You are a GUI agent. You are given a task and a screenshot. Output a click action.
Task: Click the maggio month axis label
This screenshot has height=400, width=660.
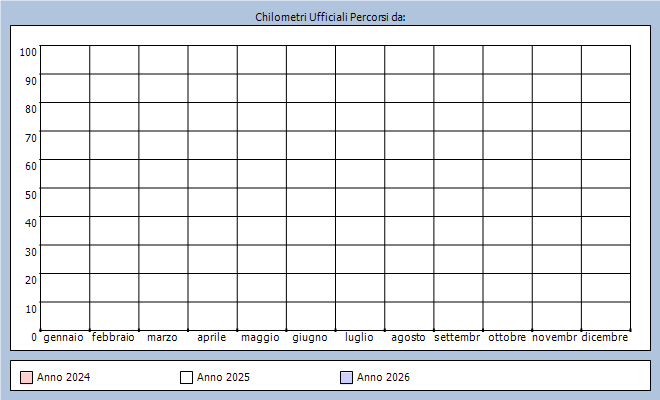coord(260,338)
